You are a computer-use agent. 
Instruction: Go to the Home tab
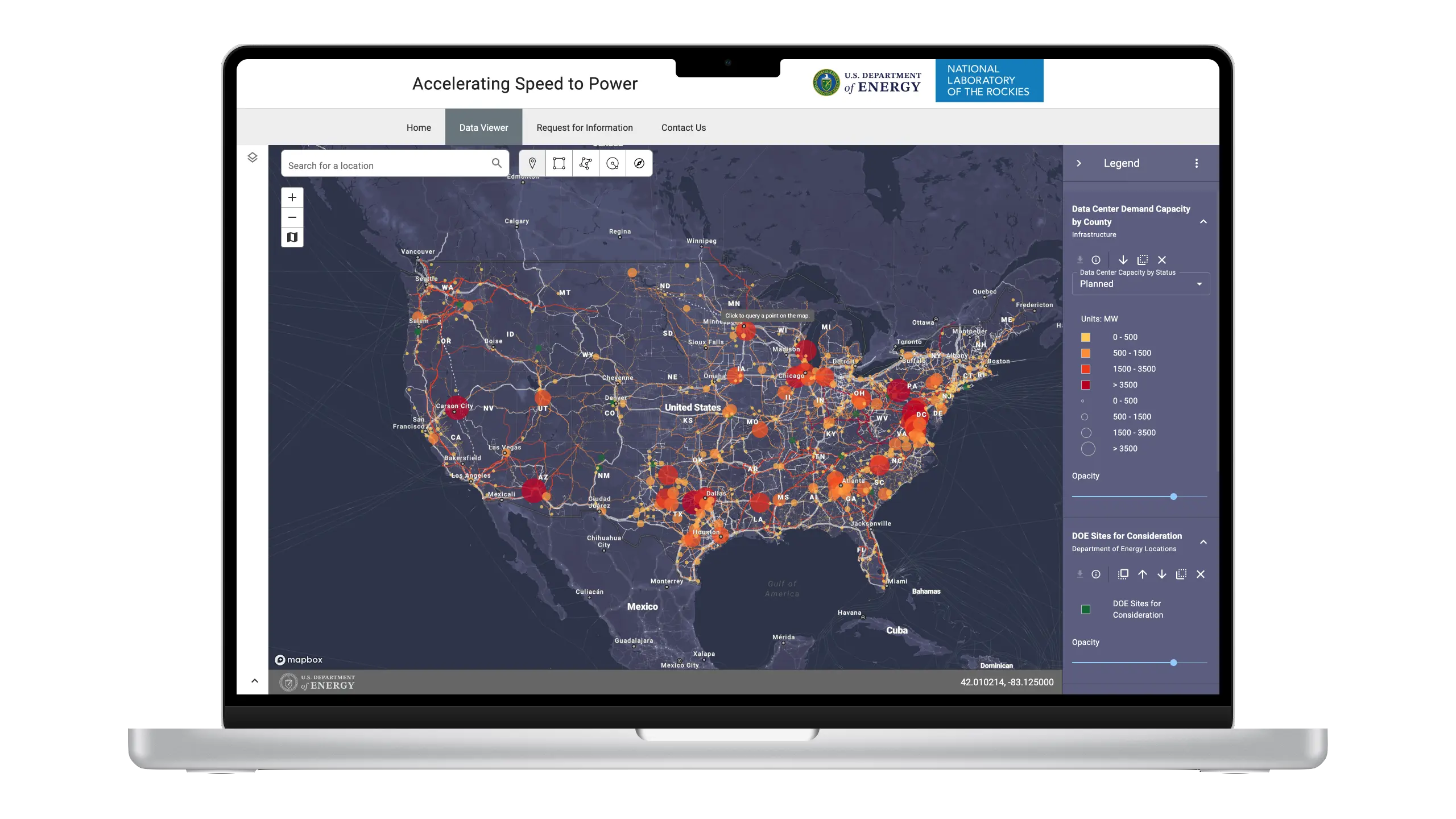(419, 127)
